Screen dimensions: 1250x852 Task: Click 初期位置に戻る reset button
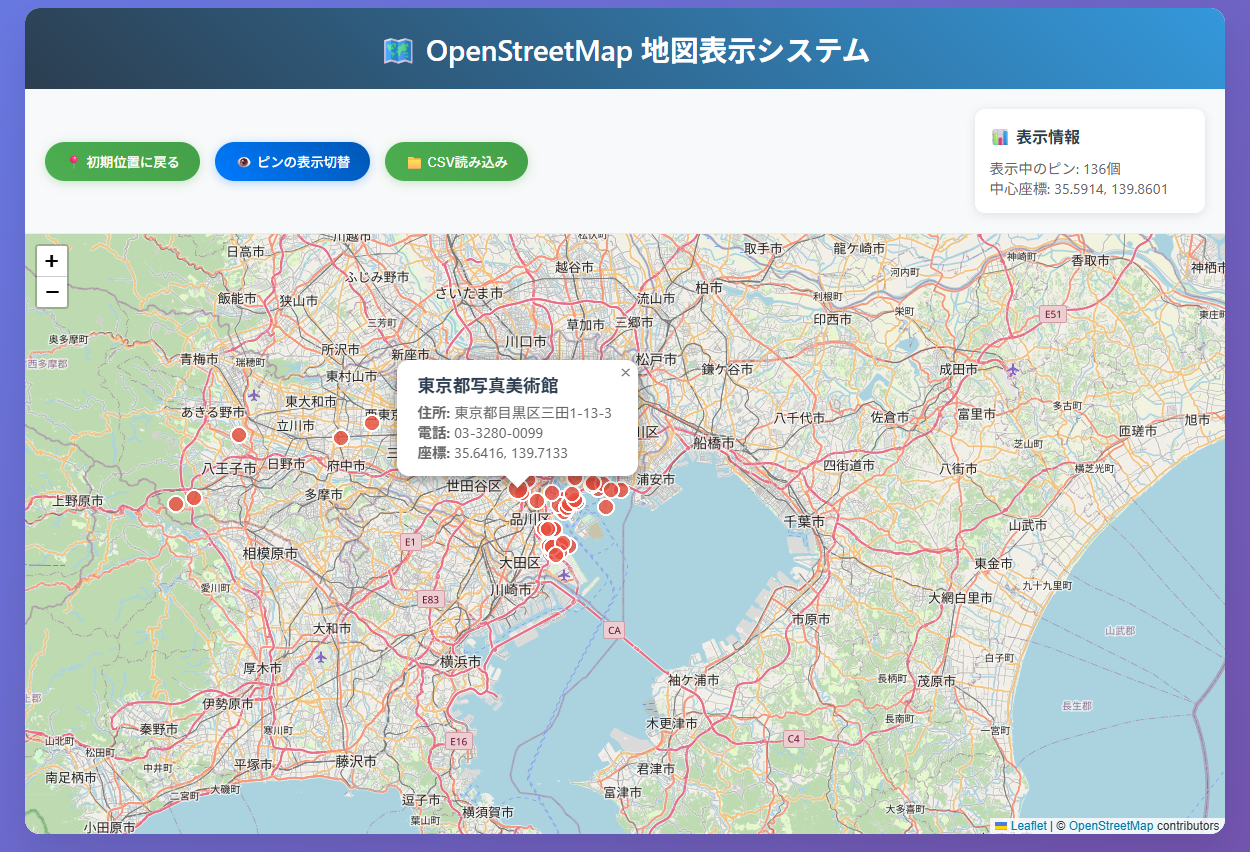pyautogui.click(x=122, y=162)
